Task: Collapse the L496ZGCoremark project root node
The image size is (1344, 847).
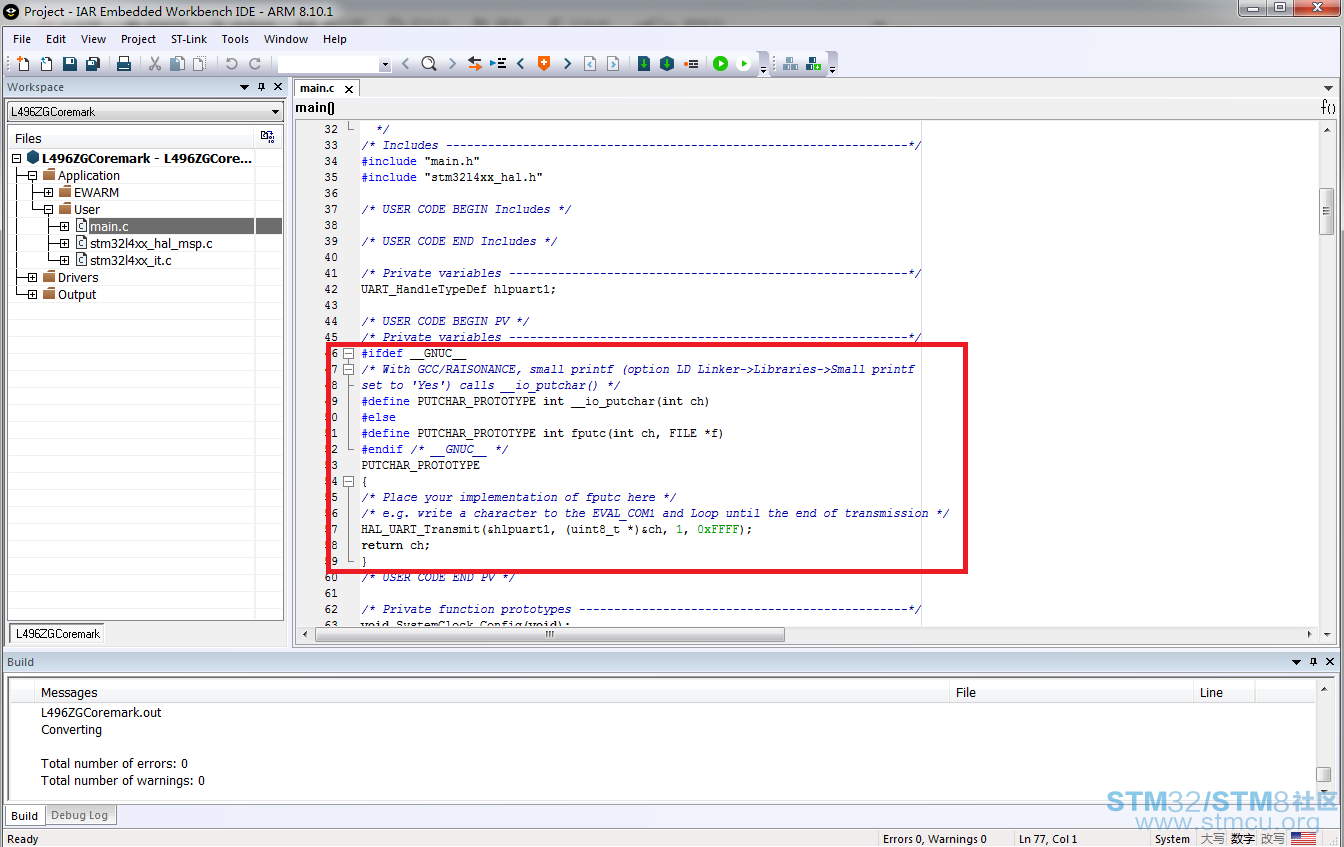Action: [x=17, y=158]
